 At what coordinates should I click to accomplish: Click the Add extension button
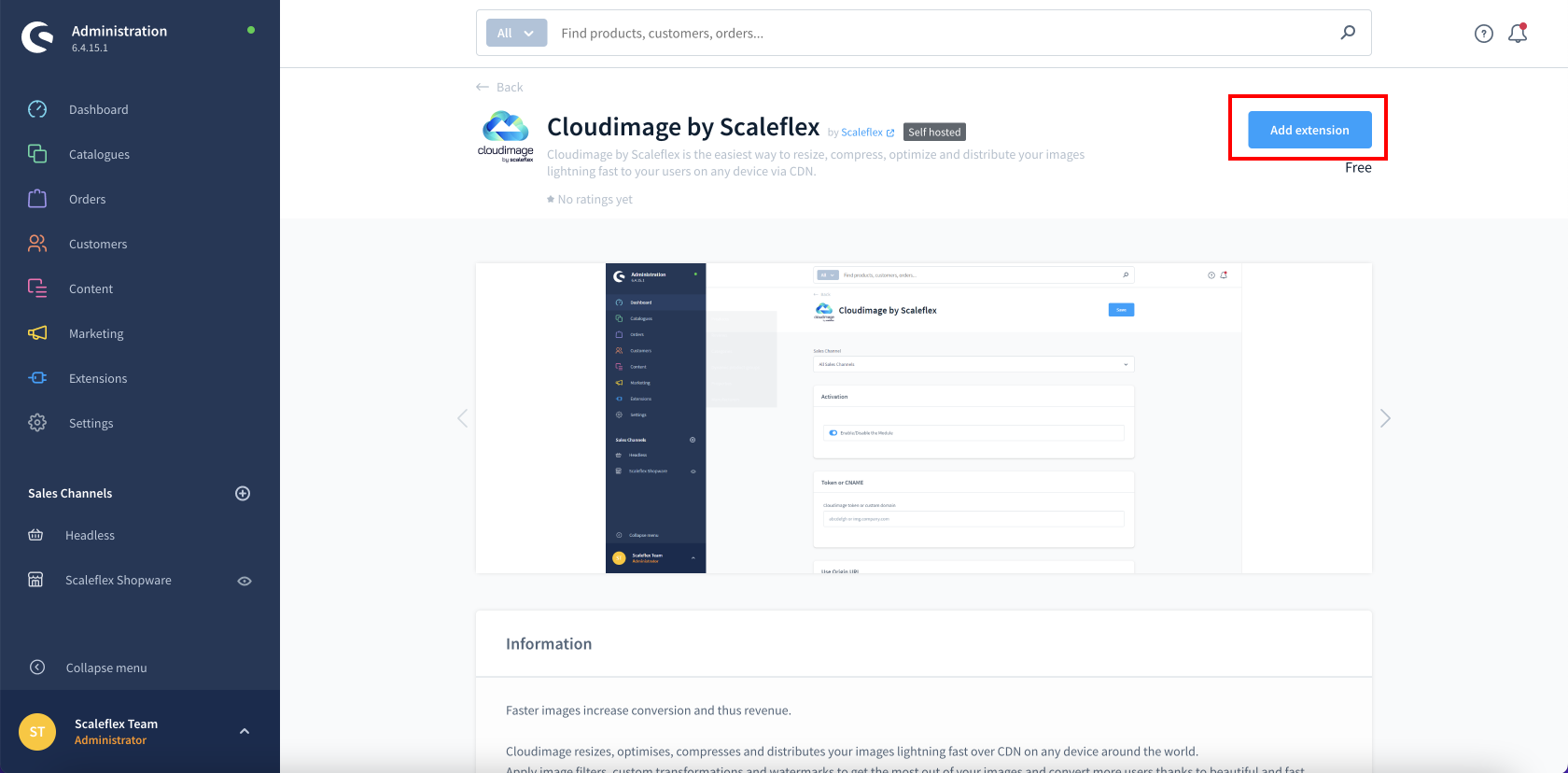(x=1309, y=130)
